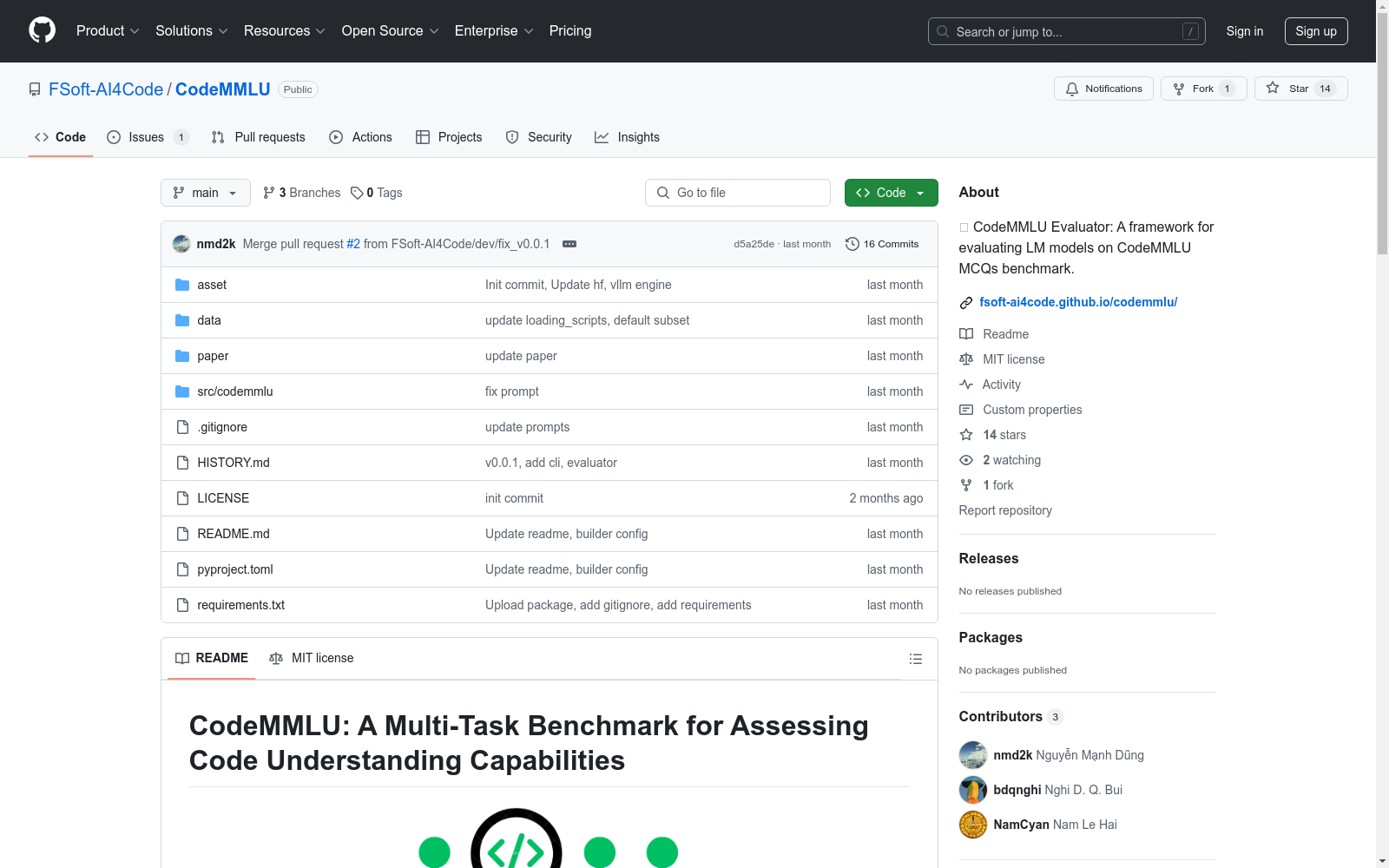
Task: Click the Notifications button
Action: 1103,89
